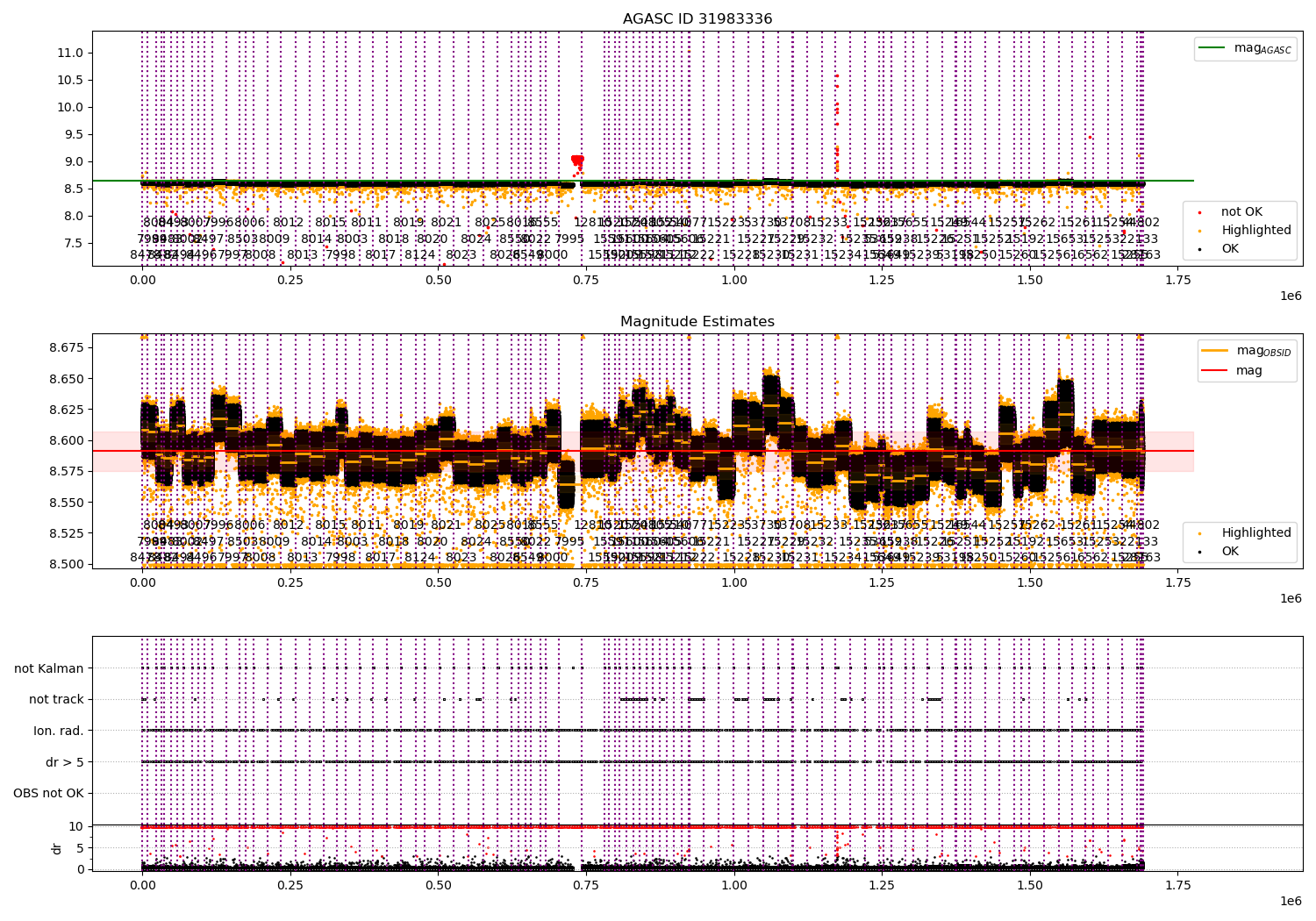
Task: Click the 8.525 y-axis tick label
Action: coord(67,533)
